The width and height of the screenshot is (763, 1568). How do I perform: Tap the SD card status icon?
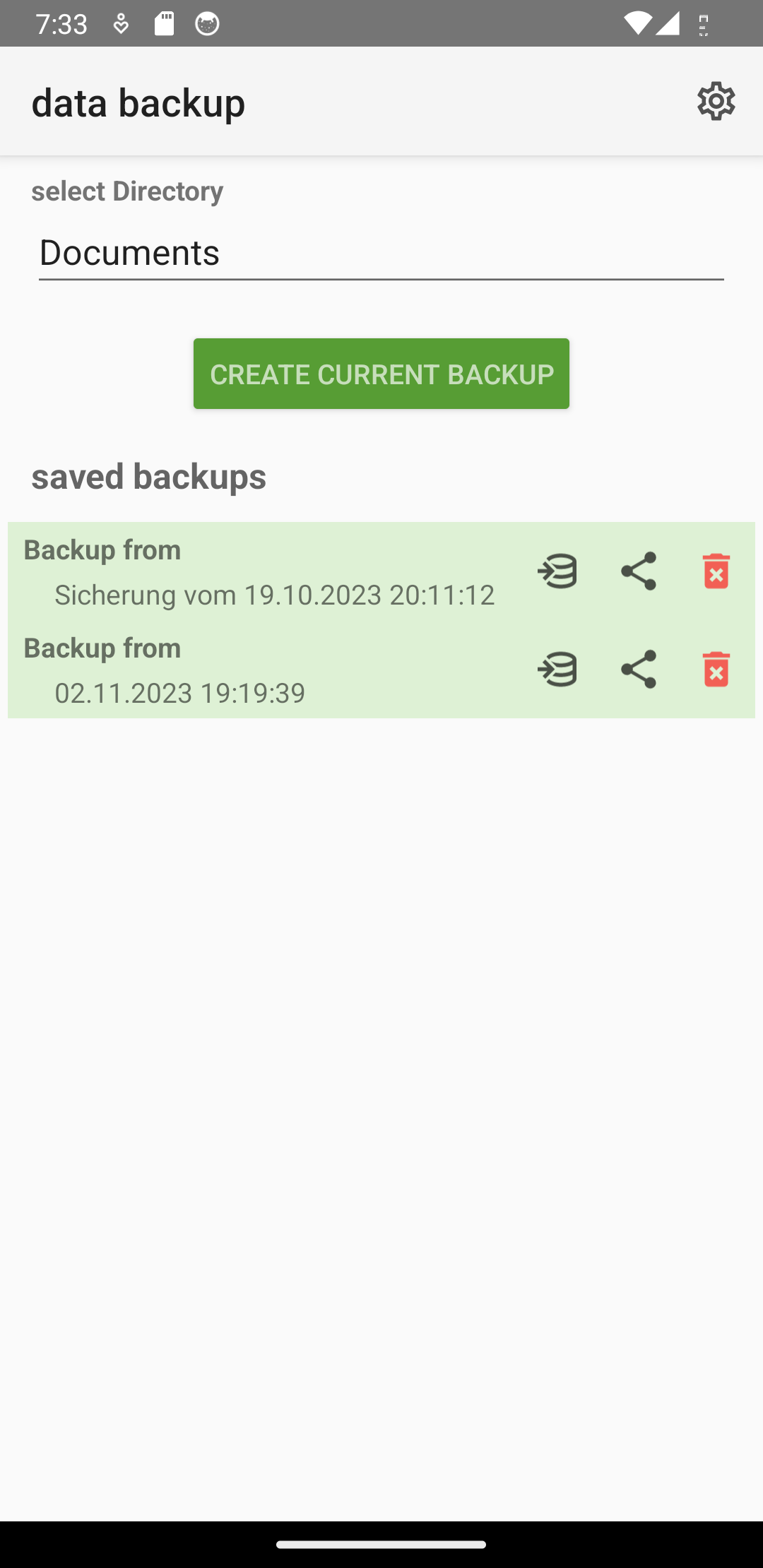point(164,24)
